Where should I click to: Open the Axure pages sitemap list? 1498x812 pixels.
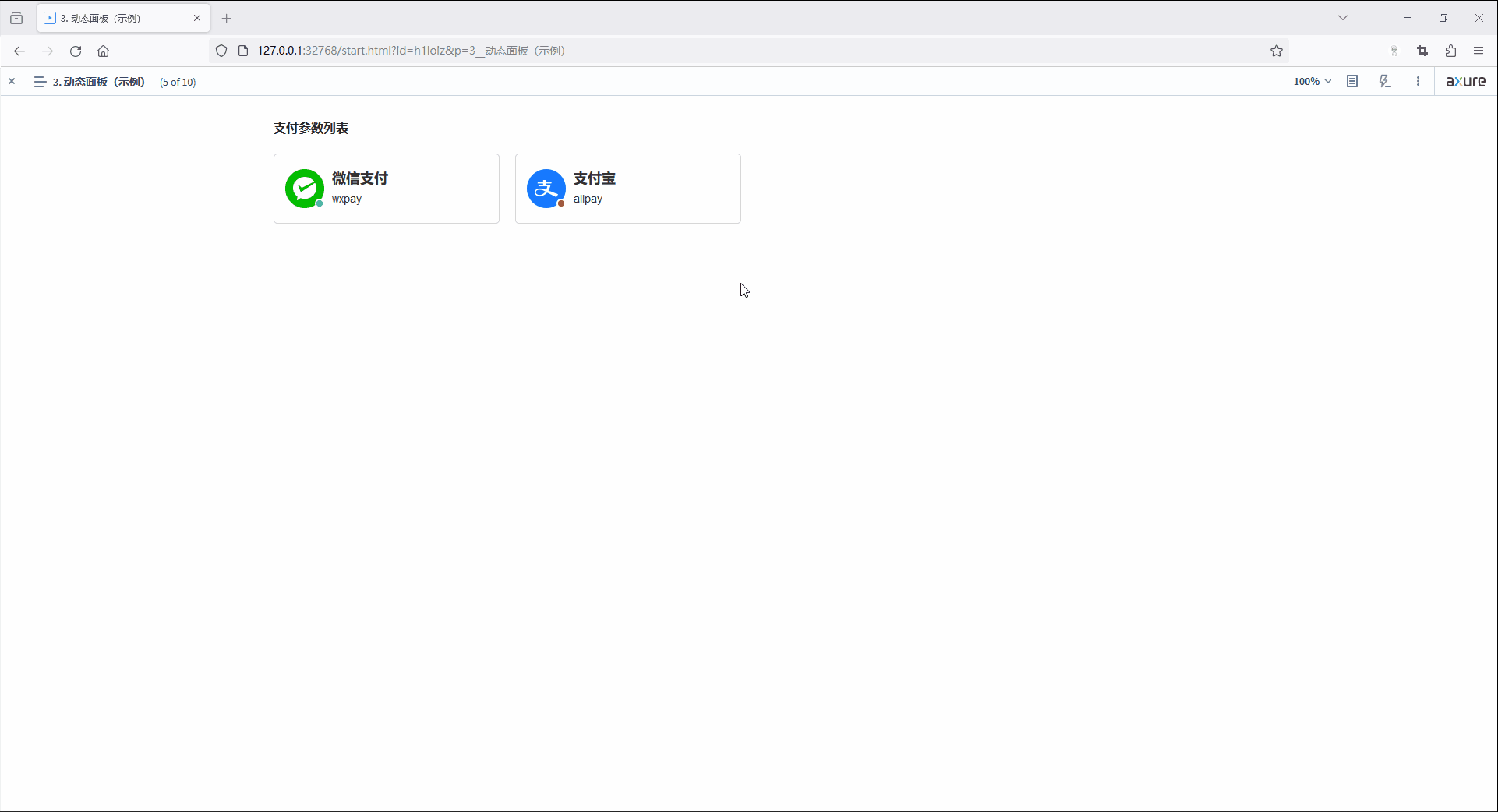point(40,82)
